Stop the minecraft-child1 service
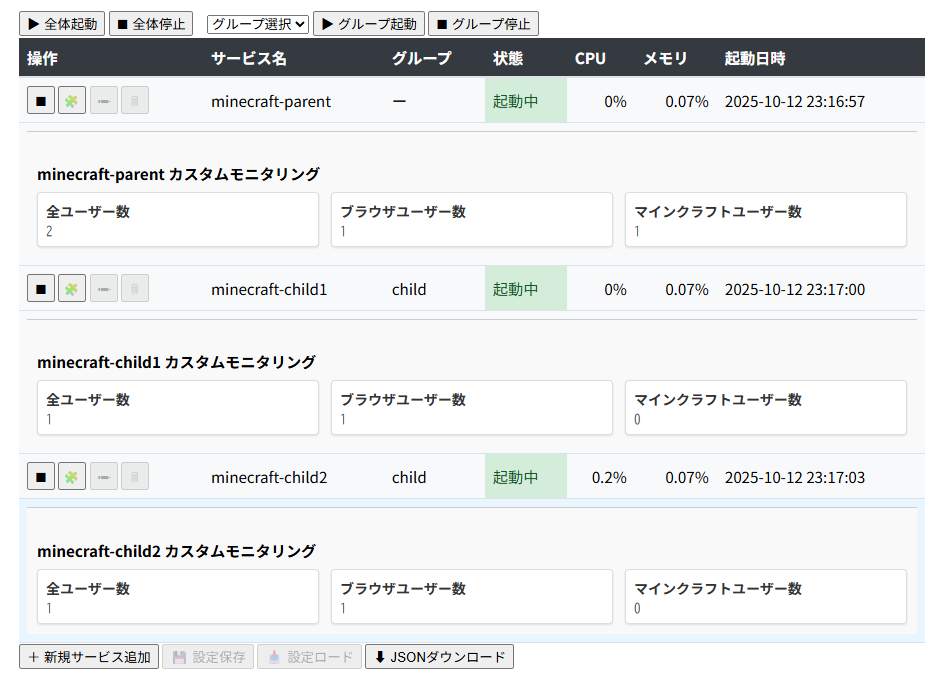Image resolution: width=945 pixels, height=679 pixels. (40, 288)
